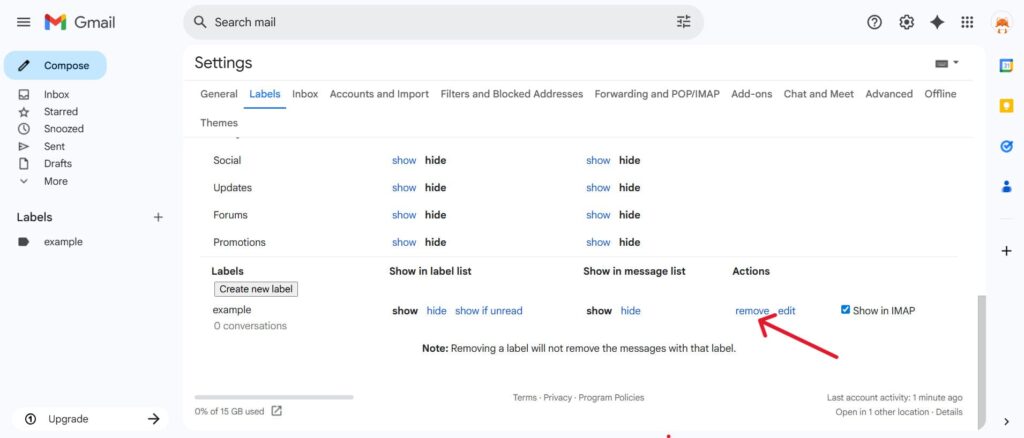The image size is (1024, 438).
Task: Open Google Calendar side panel icon
Action: click(1006, 66)
